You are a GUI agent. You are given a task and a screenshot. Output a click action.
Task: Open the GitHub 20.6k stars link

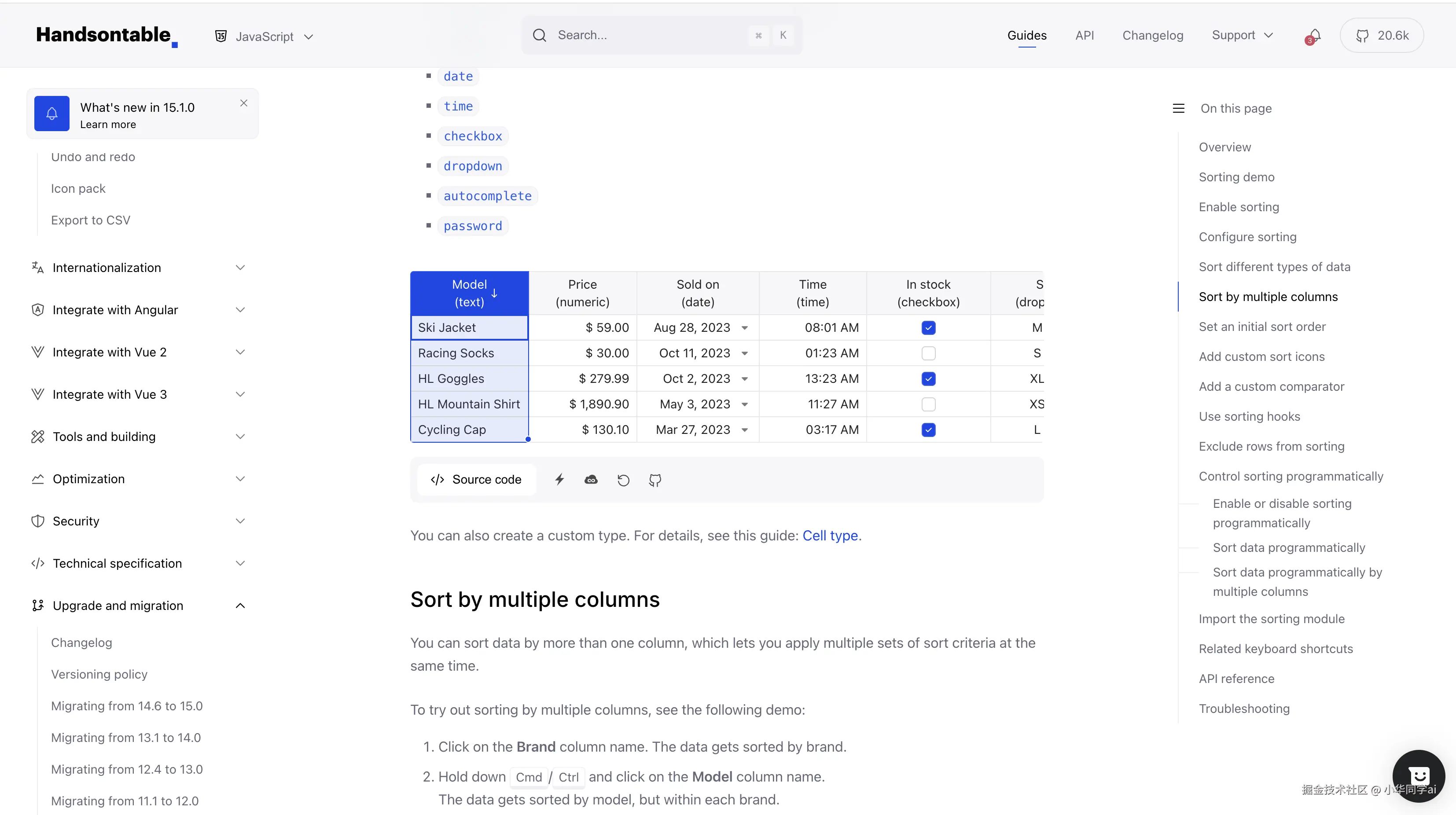1381,36
